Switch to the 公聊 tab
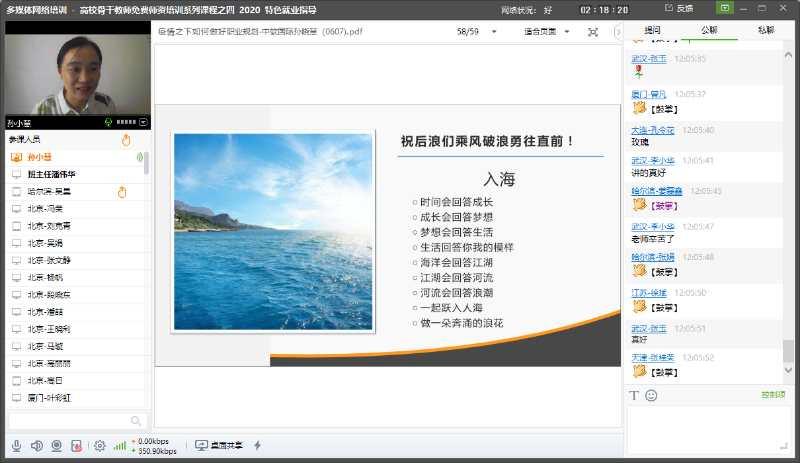Image resolution: width=800 pixels, height=463 pixels. click(709, 30)
